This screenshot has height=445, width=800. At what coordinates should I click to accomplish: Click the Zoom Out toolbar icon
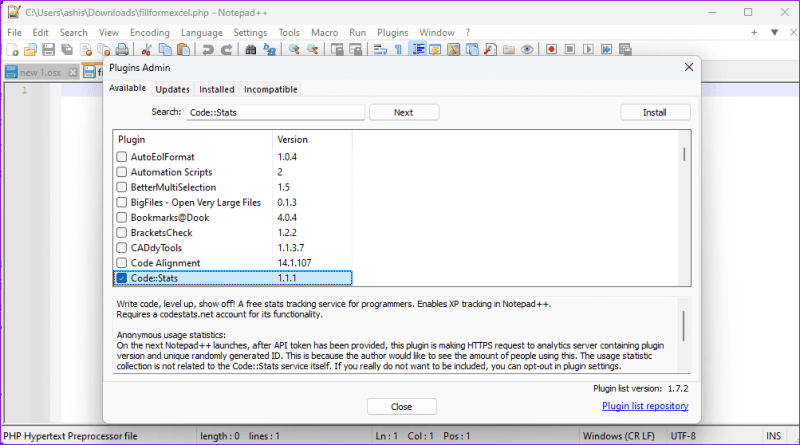[312, 50]
